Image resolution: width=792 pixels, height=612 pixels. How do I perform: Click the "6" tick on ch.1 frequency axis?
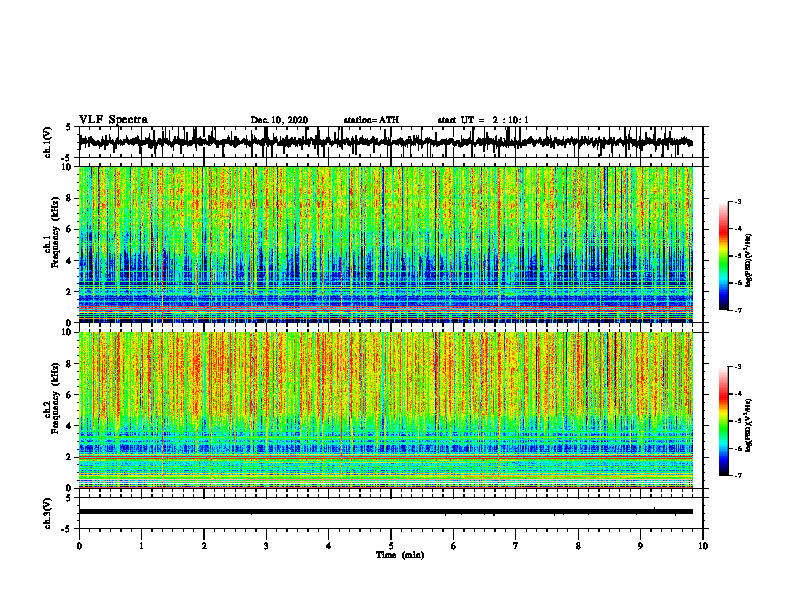coord(70,230)
